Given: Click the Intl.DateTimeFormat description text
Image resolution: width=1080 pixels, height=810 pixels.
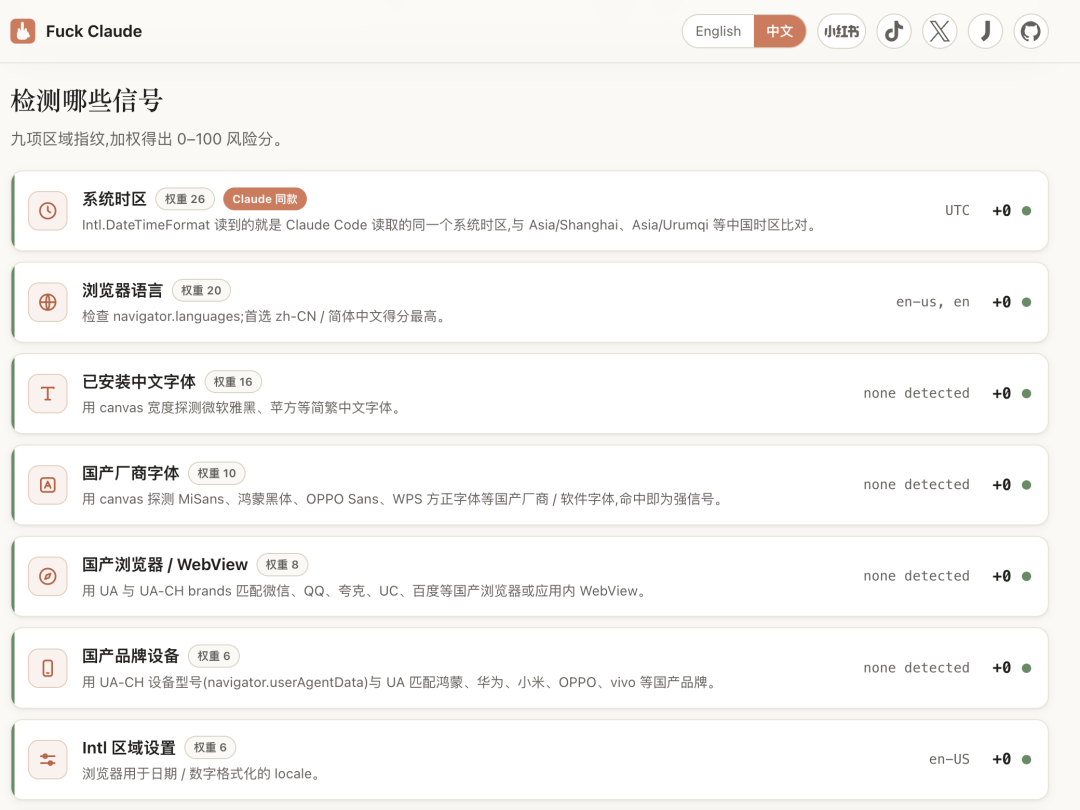Looking at the screenshot, I should point(450,225).
